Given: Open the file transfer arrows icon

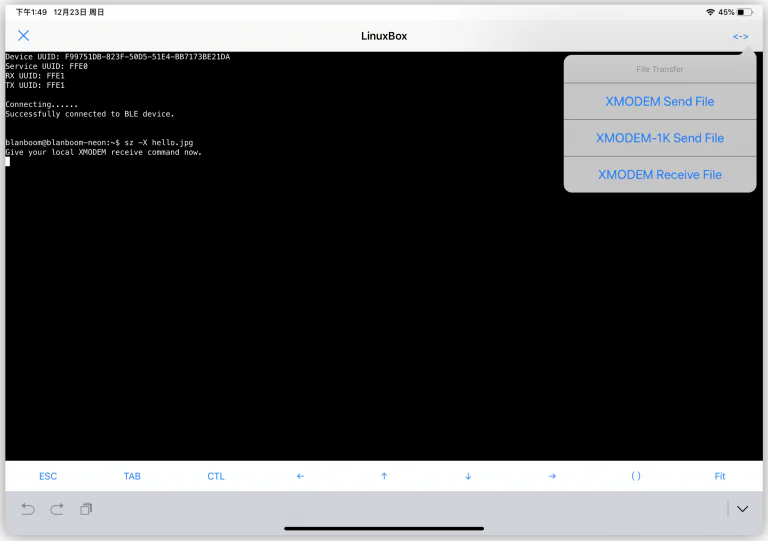Looking at the screenshot, I should pyautogui.click(x=740, y=36).
